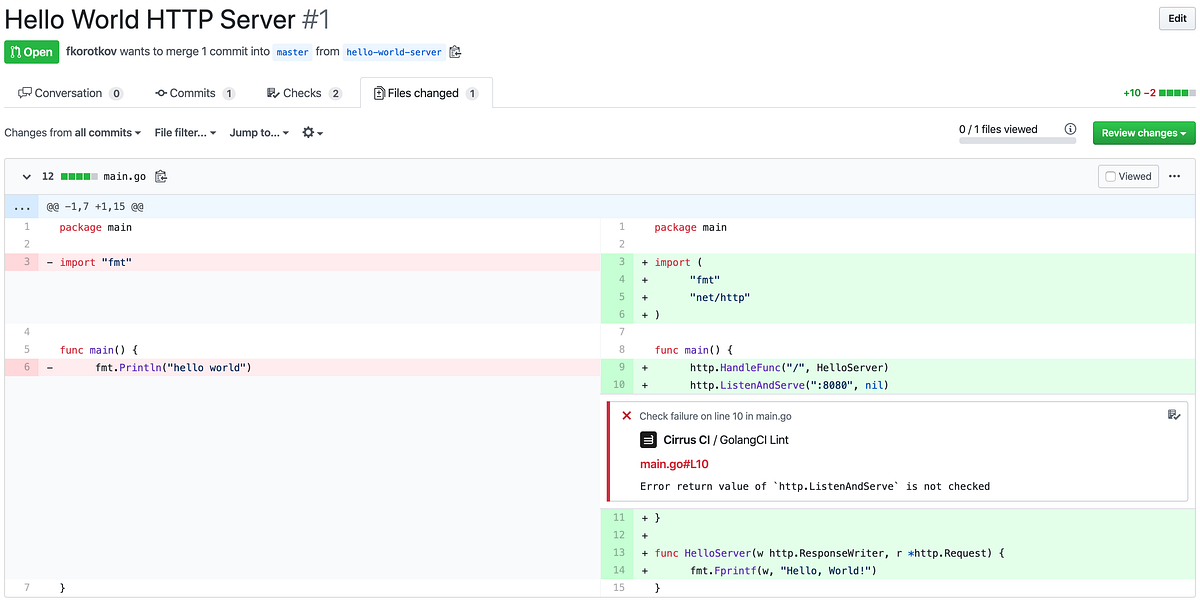The height and width of the screenshot is (602, 1200).
Task: Click the info icon beside files viewed counter
Action: 1070,128
